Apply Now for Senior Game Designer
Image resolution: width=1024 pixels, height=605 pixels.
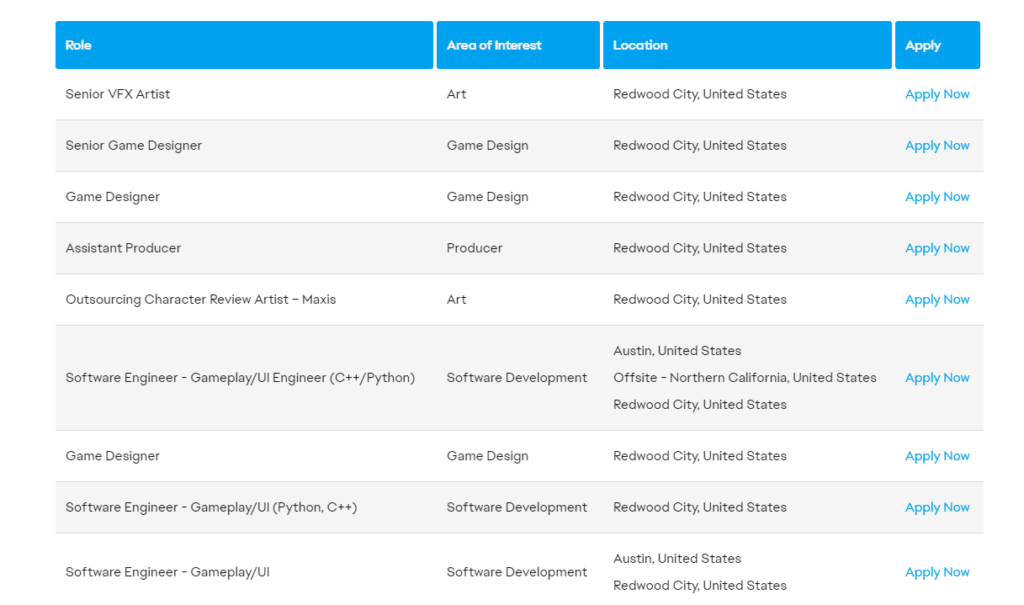[937, 146]
